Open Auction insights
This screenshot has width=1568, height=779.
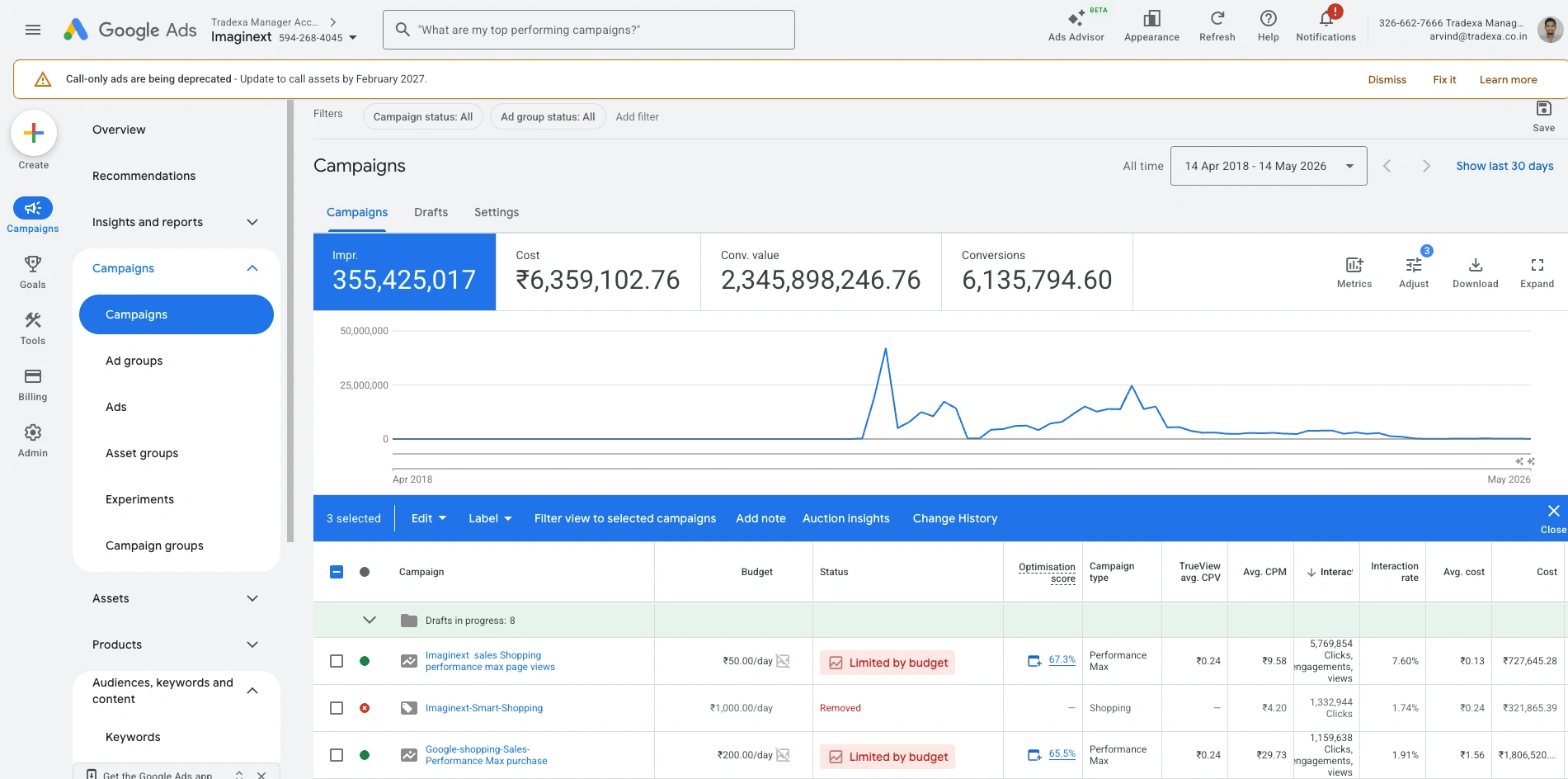[846, 518]
